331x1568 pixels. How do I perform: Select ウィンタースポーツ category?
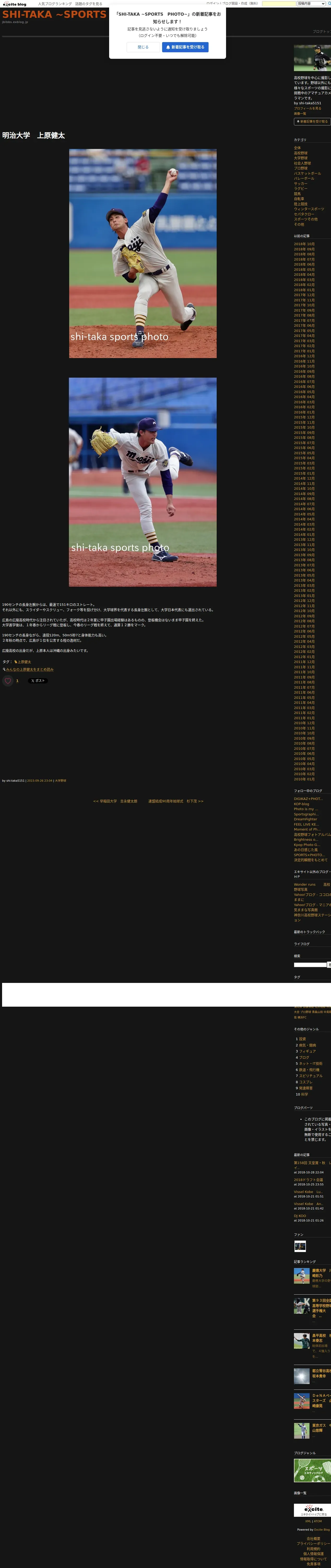pyautogui.click(x=309, y=209)
